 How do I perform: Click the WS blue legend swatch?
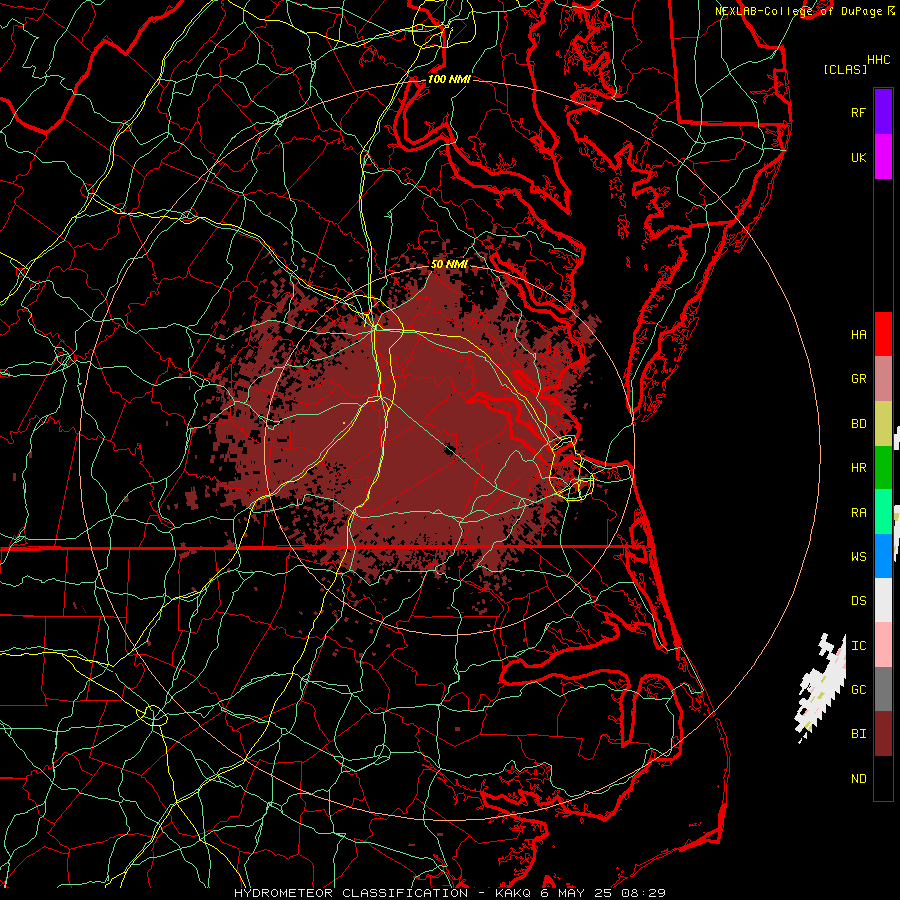883,556
